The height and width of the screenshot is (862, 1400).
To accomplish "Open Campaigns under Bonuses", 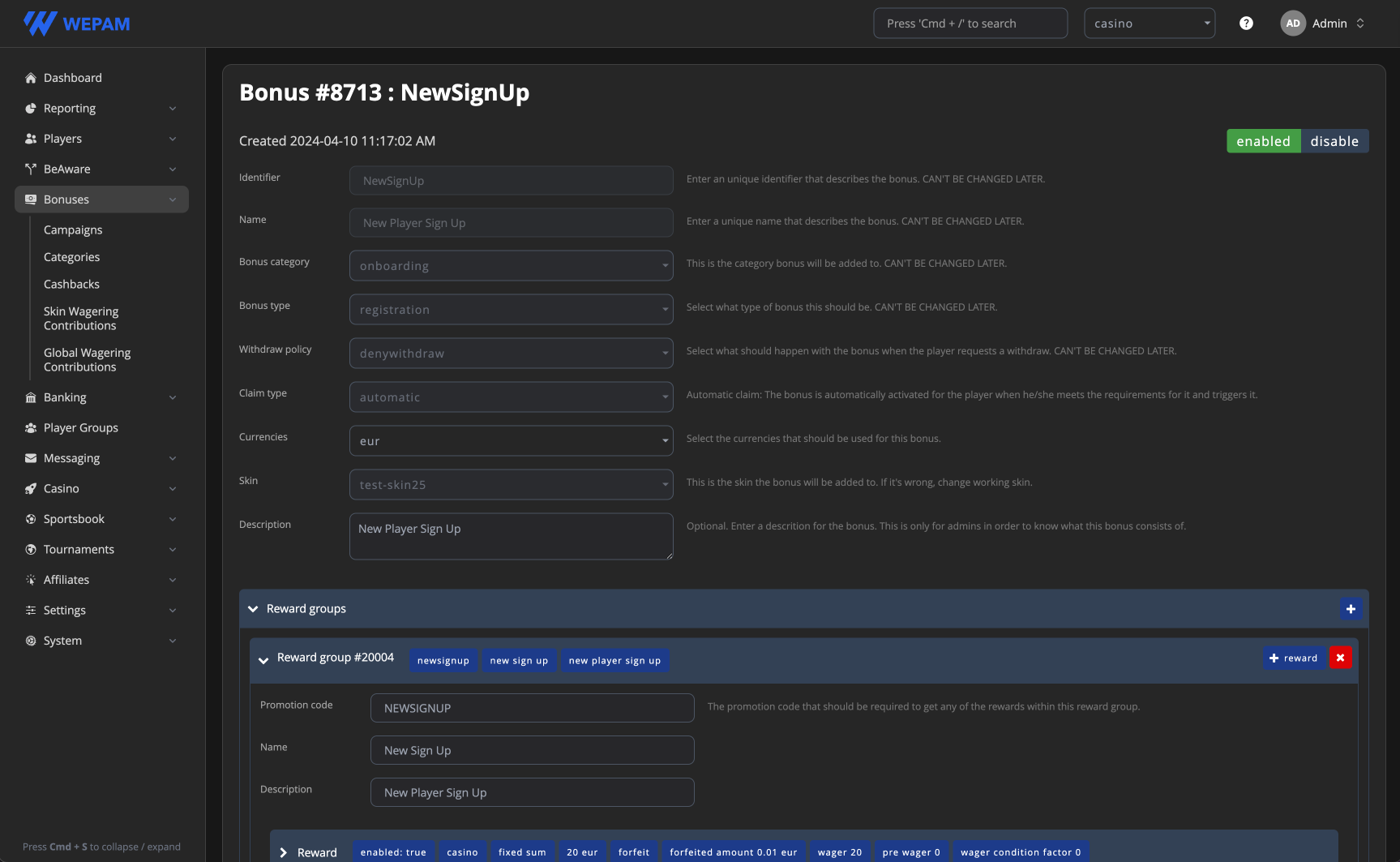I will click(73, 230).
